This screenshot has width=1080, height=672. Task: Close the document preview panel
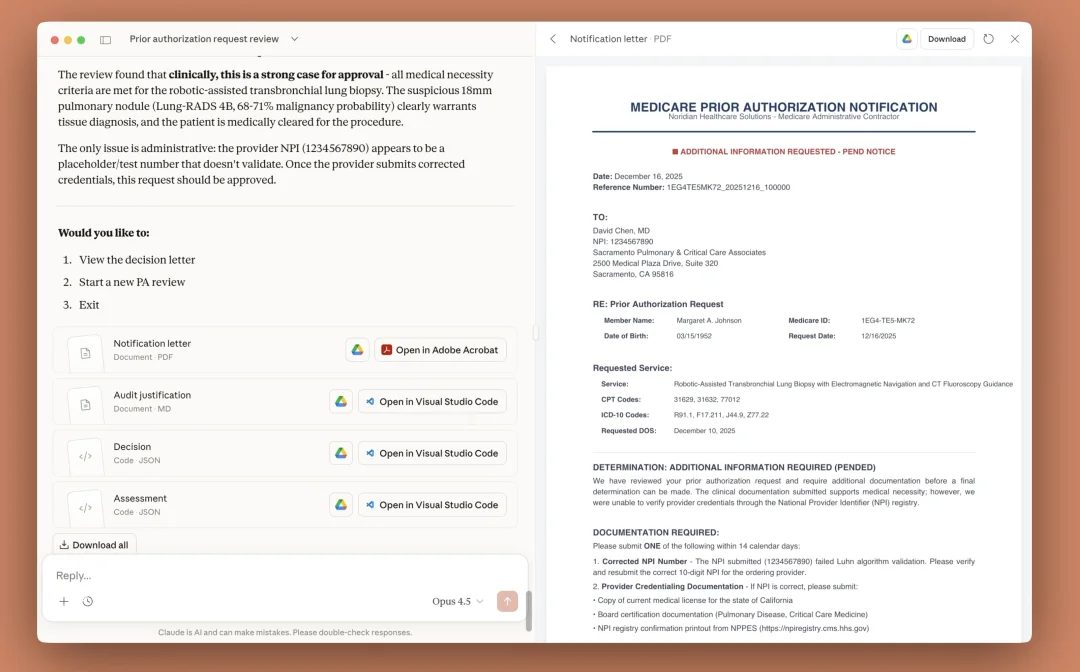click(1014, 39)
